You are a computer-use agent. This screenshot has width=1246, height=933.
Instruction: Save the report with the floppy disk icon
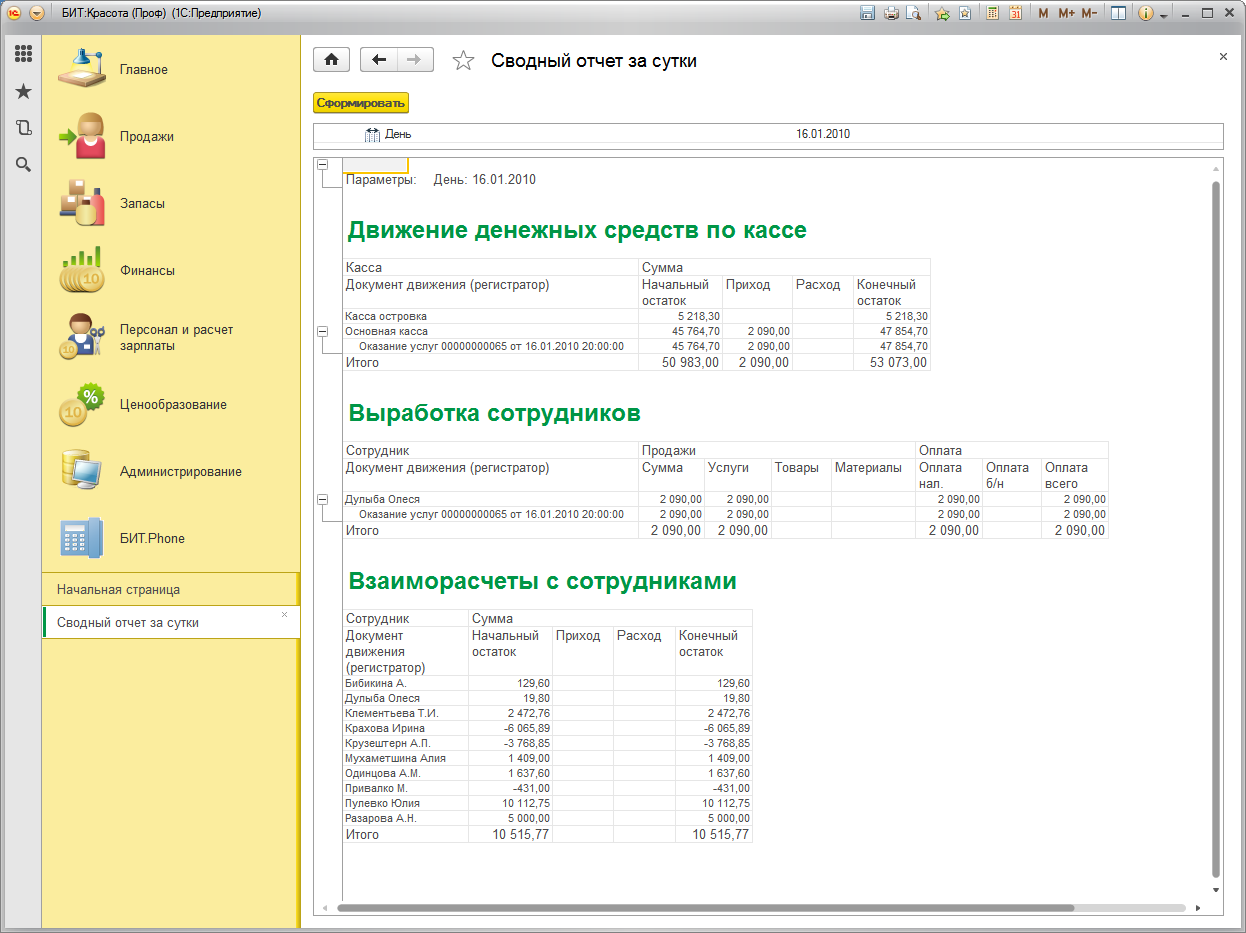pyautogui.click(x=867, y=13)
